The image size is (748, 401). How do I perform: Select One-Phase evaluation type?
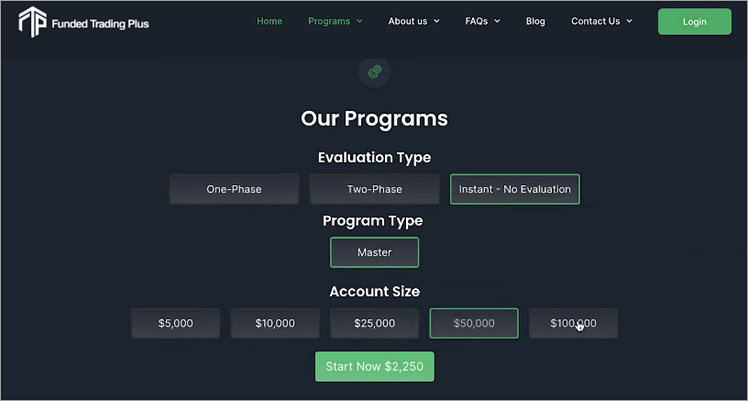click(x=234, y=189)
